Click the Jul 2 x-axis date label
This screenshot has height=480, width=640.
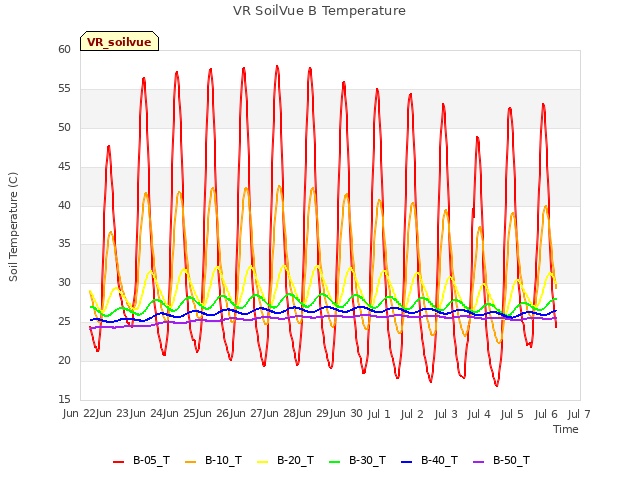point(412,414)
